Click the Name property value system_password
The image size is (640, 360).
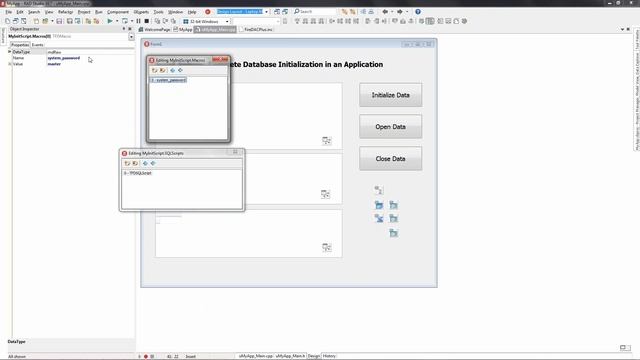click(64, 58)
